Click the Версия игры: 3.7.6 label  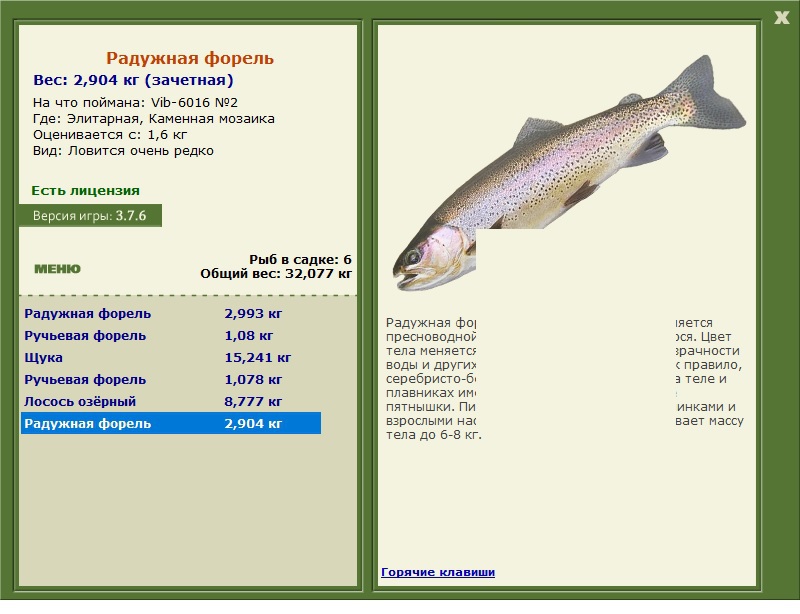[90, 215]
